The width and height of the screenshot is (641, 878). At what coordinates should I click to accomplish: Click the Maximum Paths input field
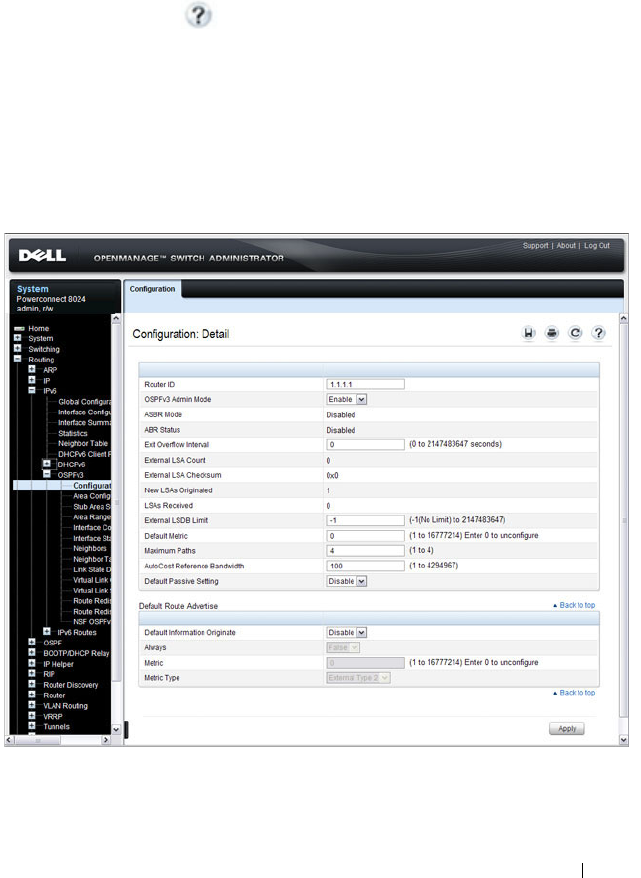coord(365,550)
